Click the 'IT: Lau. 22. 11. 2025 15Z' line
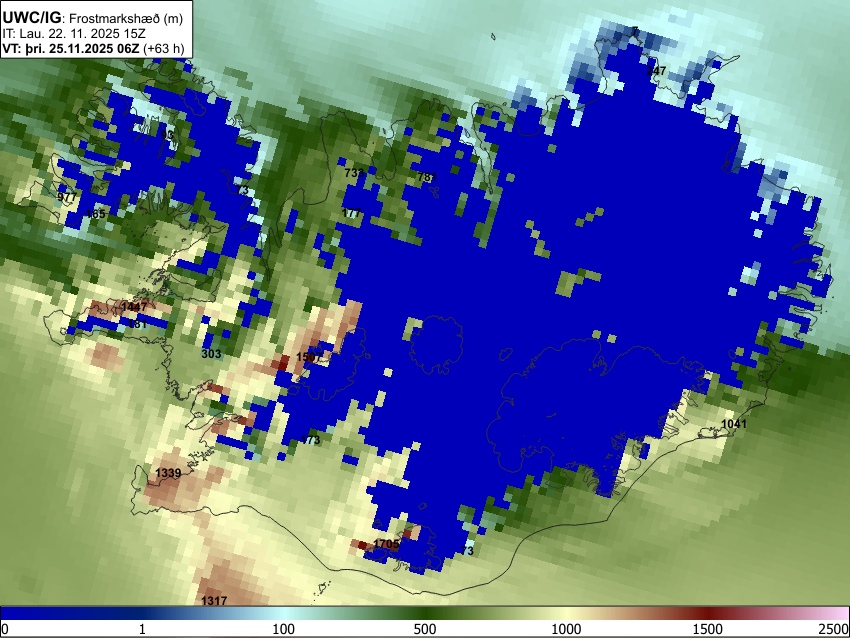850x638 pixels. pyautogui.click(x=74, y=34)
